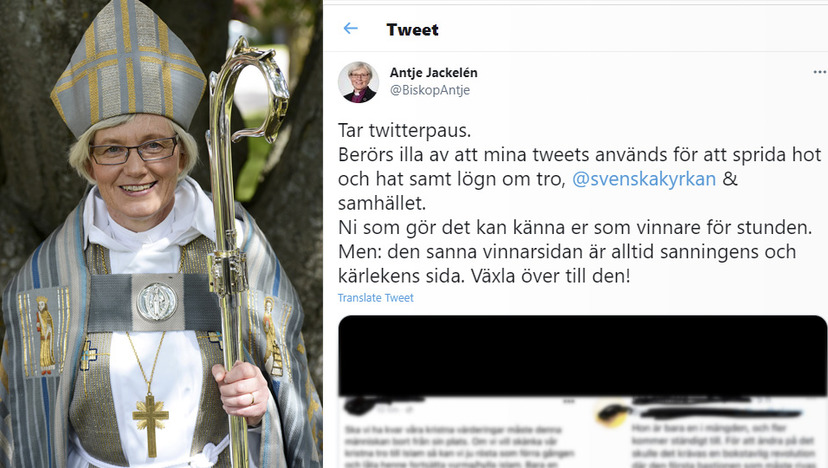Open the tweet's more options ellipsis
The width and height of the screenshot is (828, 468).
820,72
